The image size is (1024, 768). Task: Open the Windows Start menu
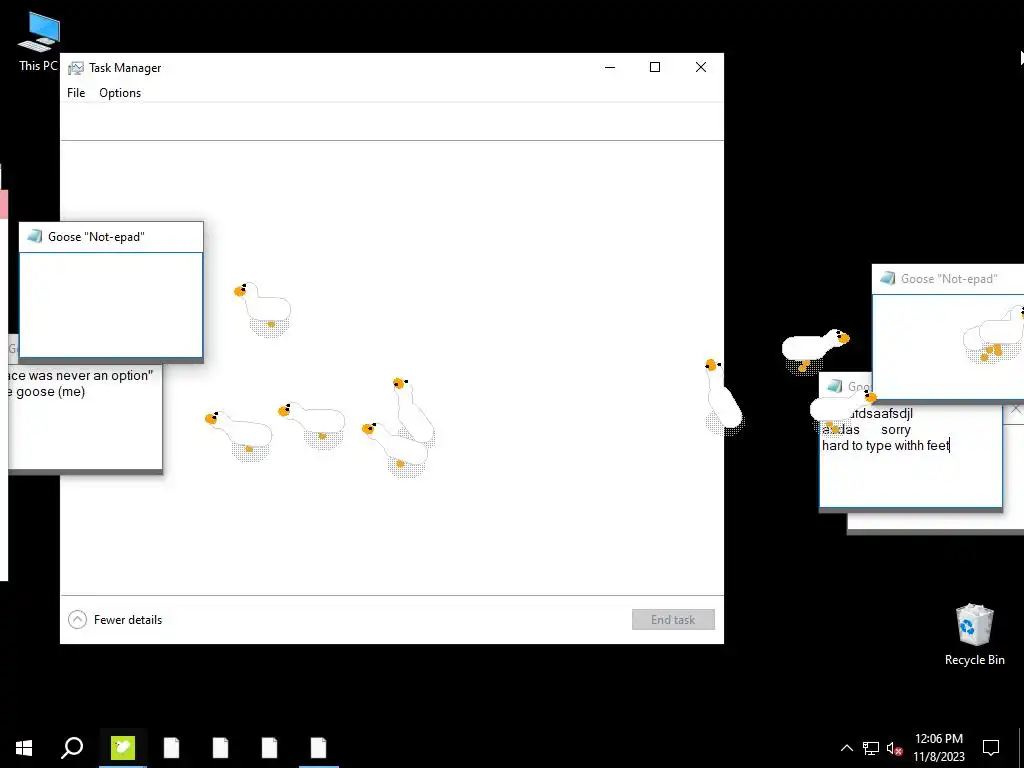click(x=24, y=748)
